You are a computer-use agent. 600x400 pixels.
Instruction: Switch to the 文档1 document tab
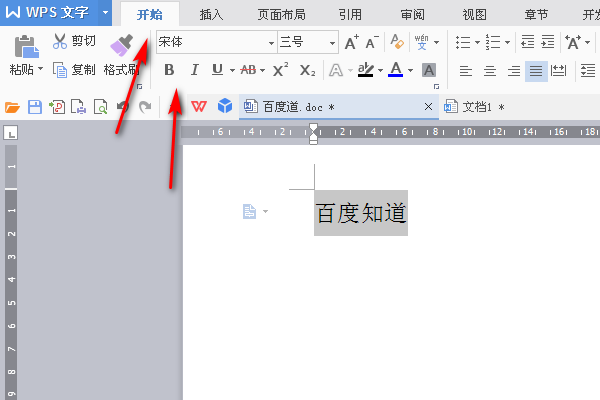[474, 107]
